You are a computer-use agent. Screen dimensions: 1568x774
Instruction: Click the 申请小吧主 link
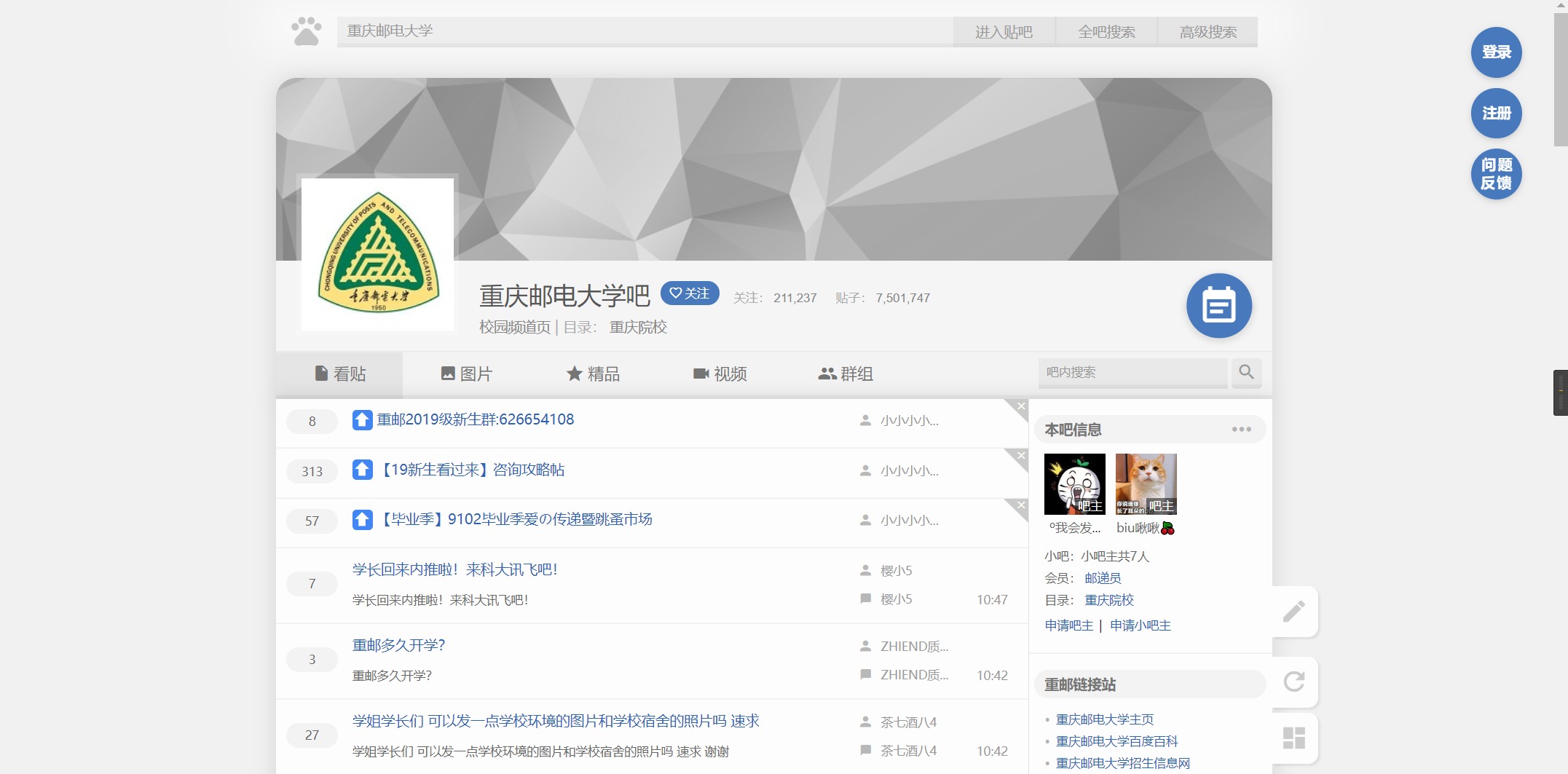tap(1140, 625)
